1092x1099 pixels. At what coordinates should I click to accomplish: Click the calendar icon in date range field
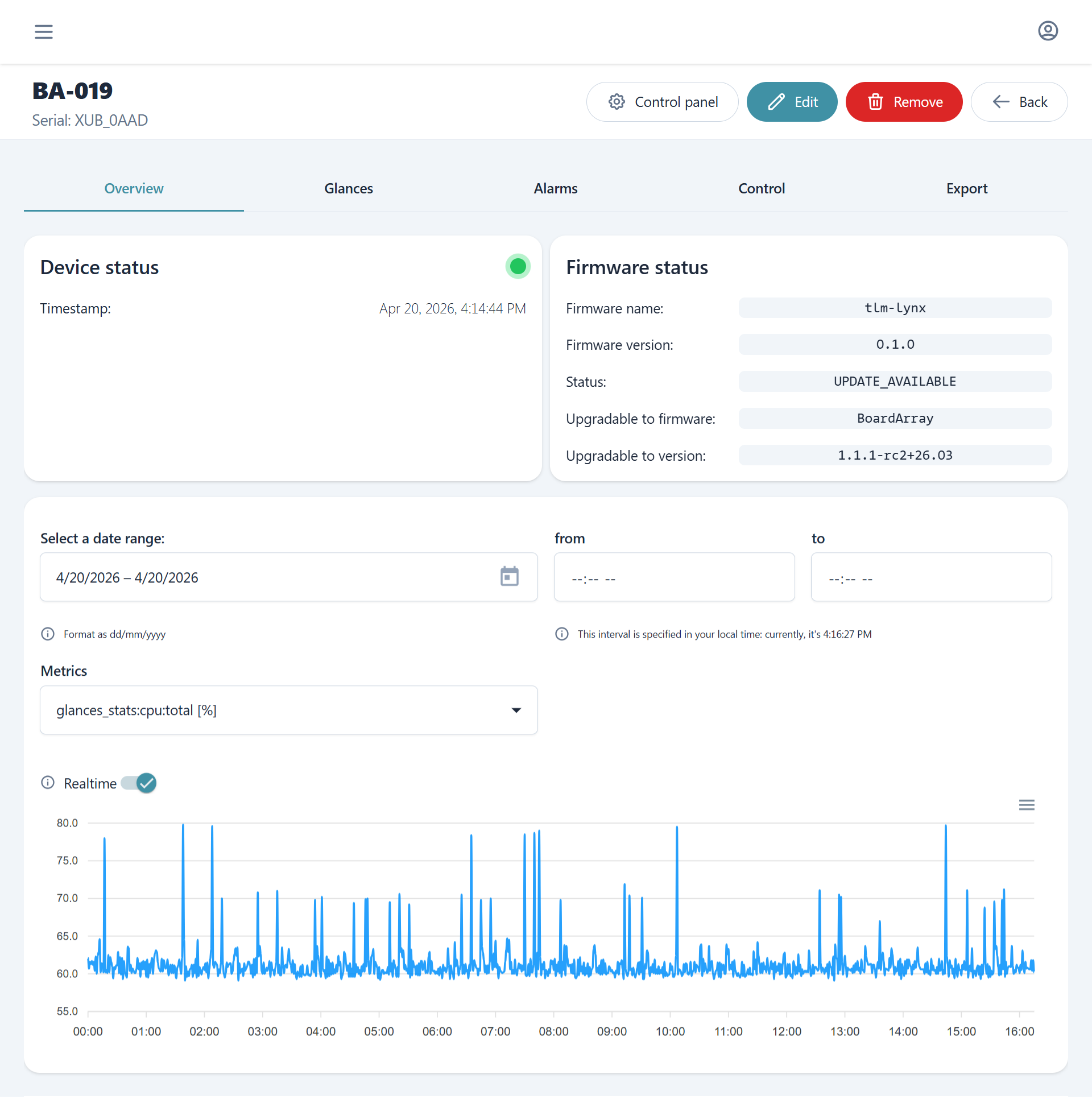click(509, 576)
